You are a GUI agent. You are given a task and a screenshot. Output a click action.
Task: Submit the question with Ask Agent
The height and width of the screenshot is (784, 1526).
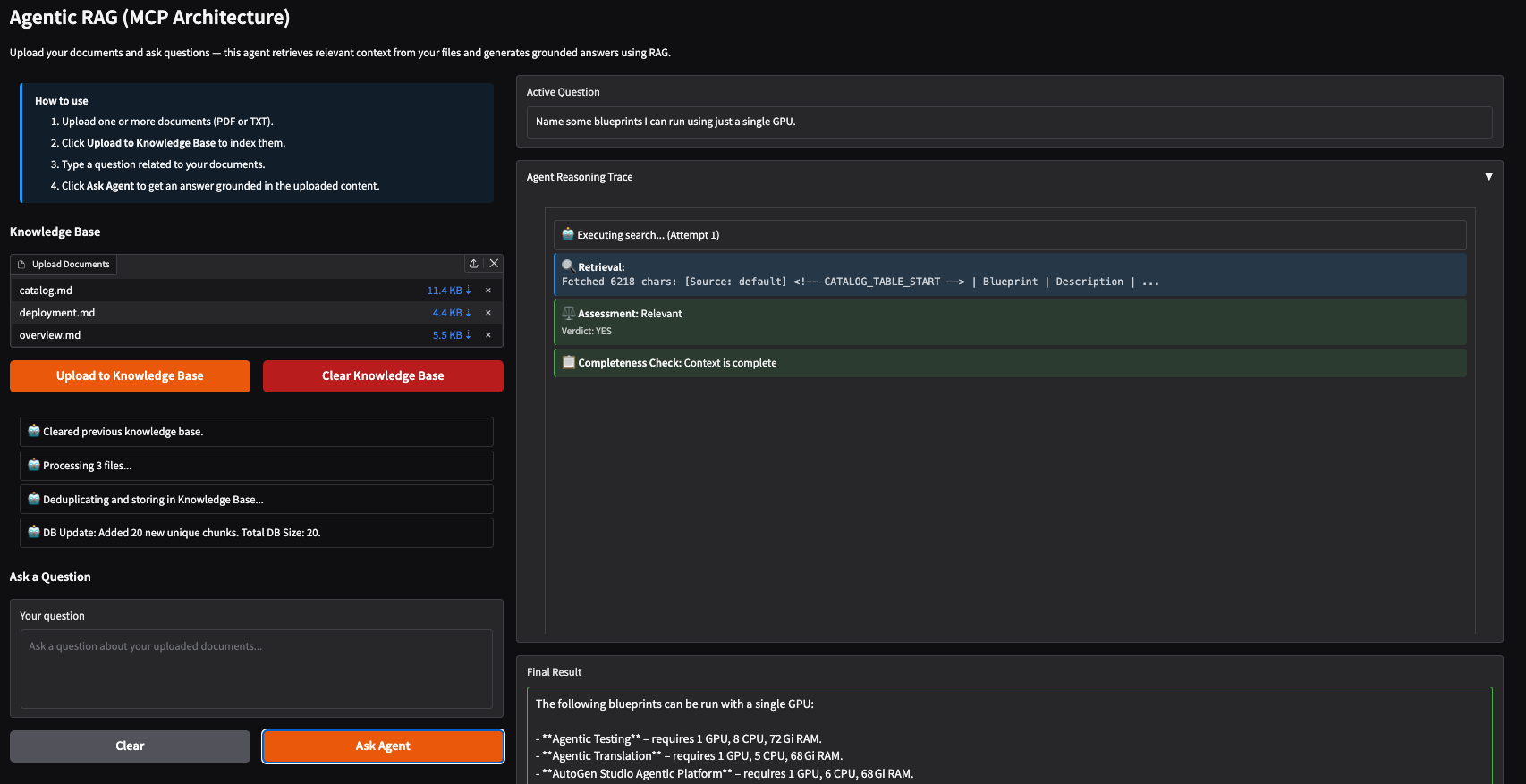(383, 746)
